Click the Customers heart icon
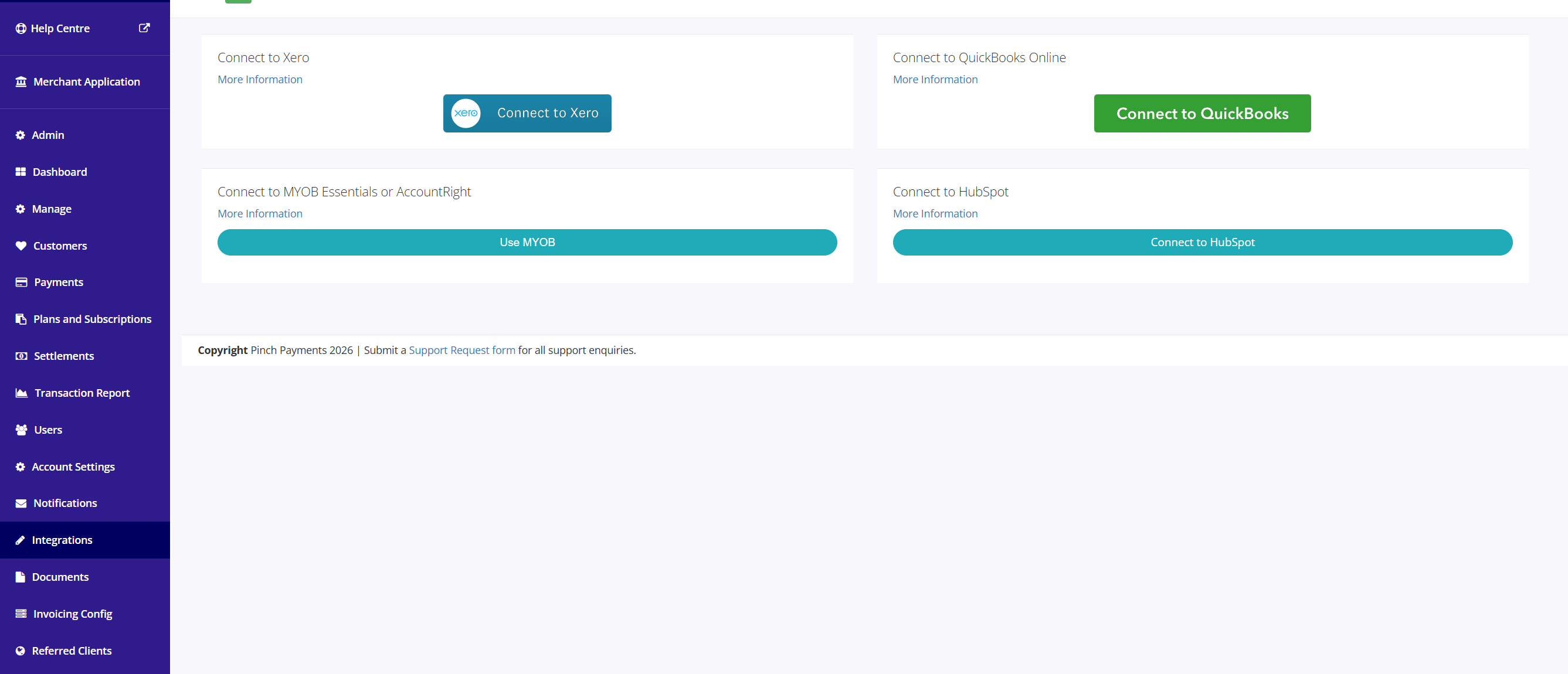 coord(20,245)
